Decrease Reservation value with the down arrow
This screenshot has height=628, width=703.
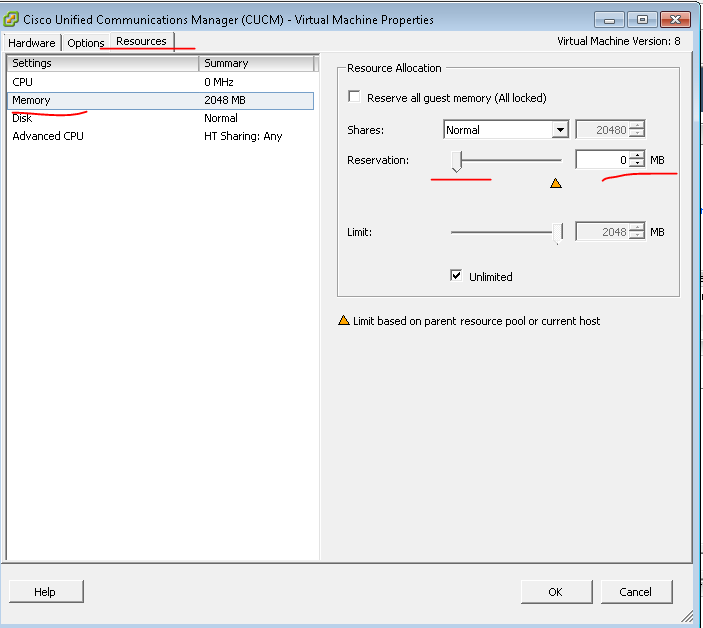(637, 164)
